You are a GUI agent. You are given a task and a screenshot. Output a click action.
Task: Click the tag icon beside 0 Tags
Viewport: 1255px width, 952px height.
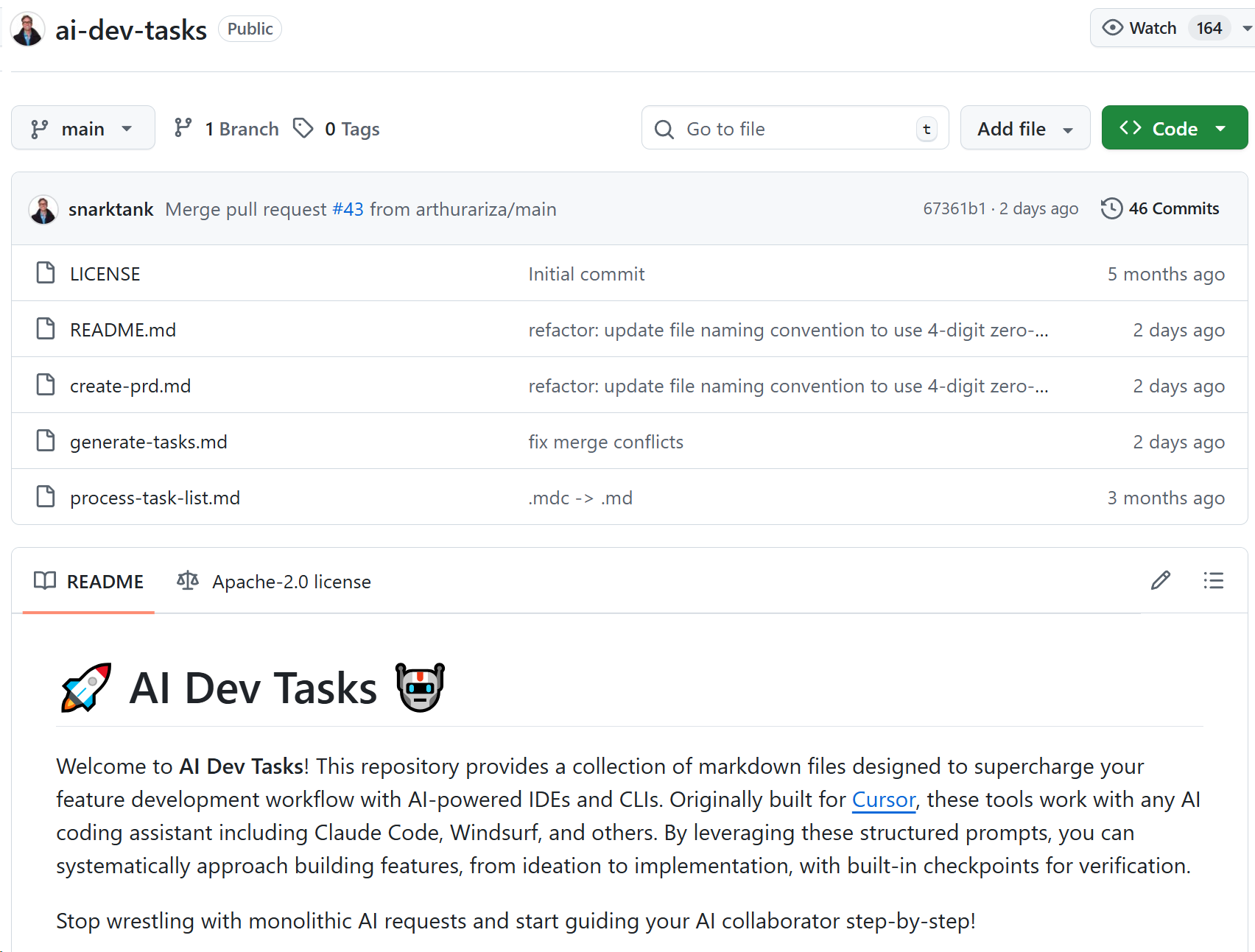303,128
